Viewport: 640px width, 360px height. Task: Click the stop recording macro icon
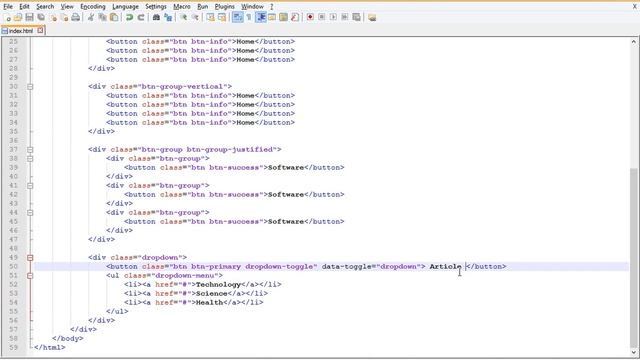[x=322, y=18]
